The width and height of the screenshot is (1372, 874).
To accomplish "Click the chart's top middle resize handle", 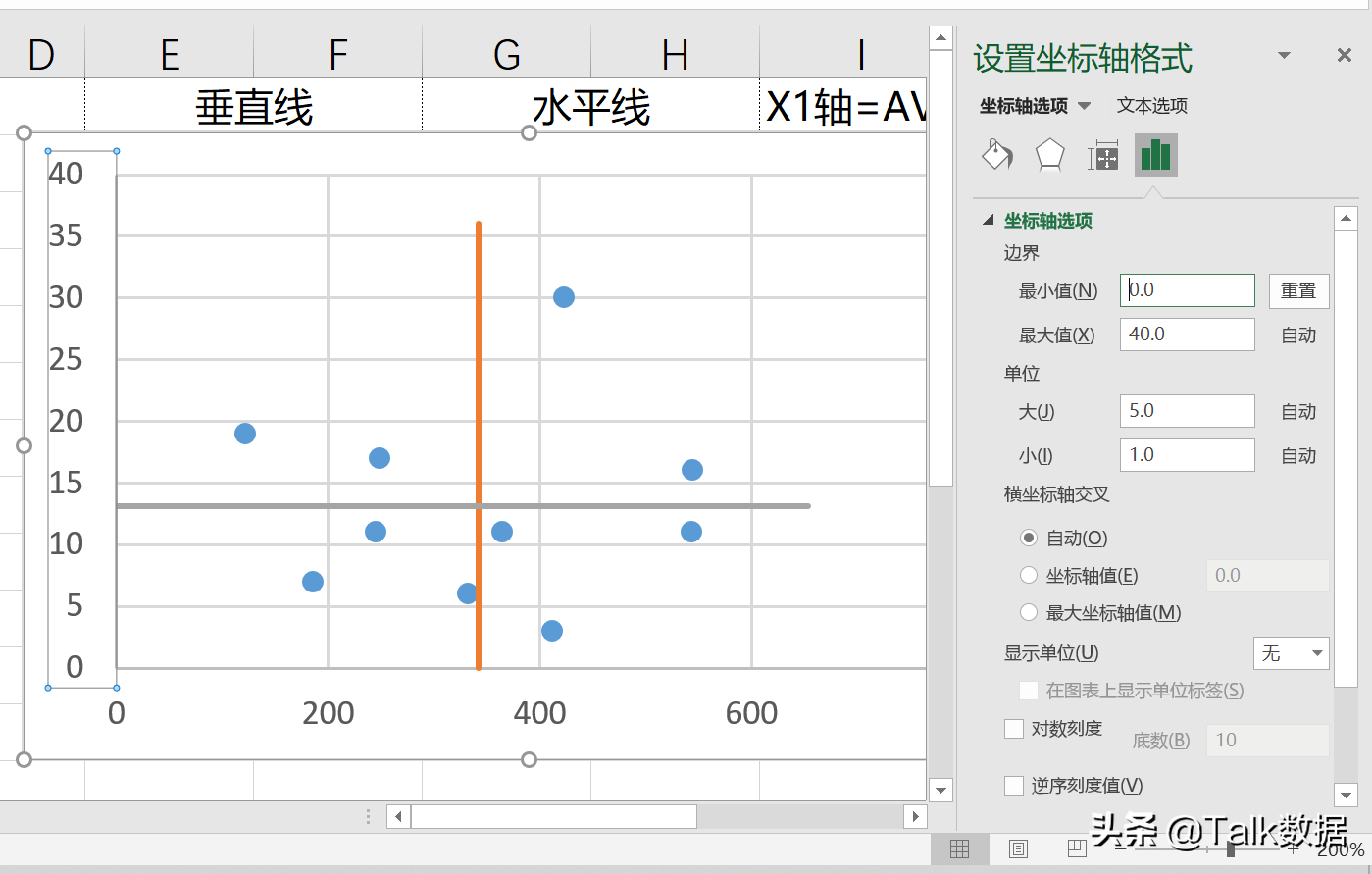I will click(530, 132).
